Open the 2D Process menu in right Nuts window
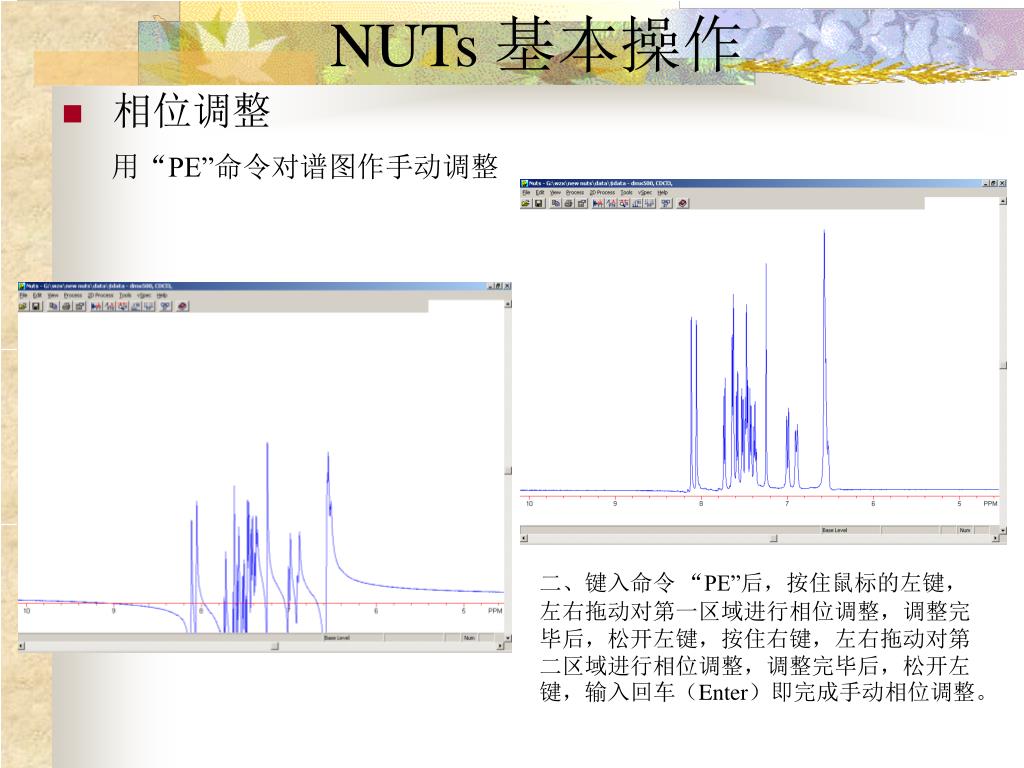The height and width of the screenshot is (768, 1024). click(602, 193)
